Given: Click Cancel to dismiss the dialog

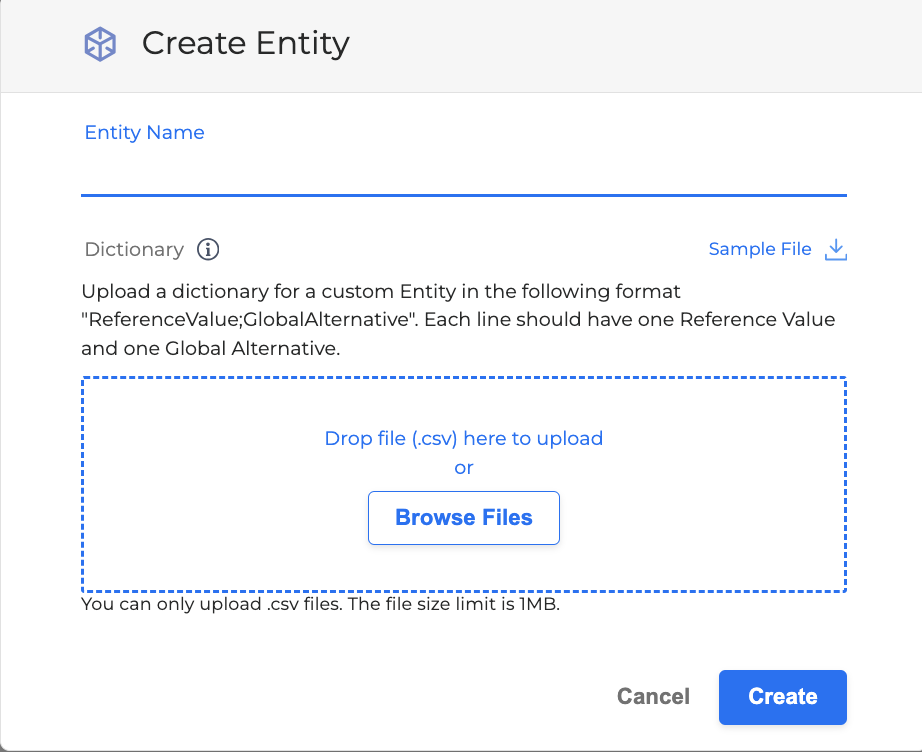Looking at the screenshot, I should click(x=653, y=697).
